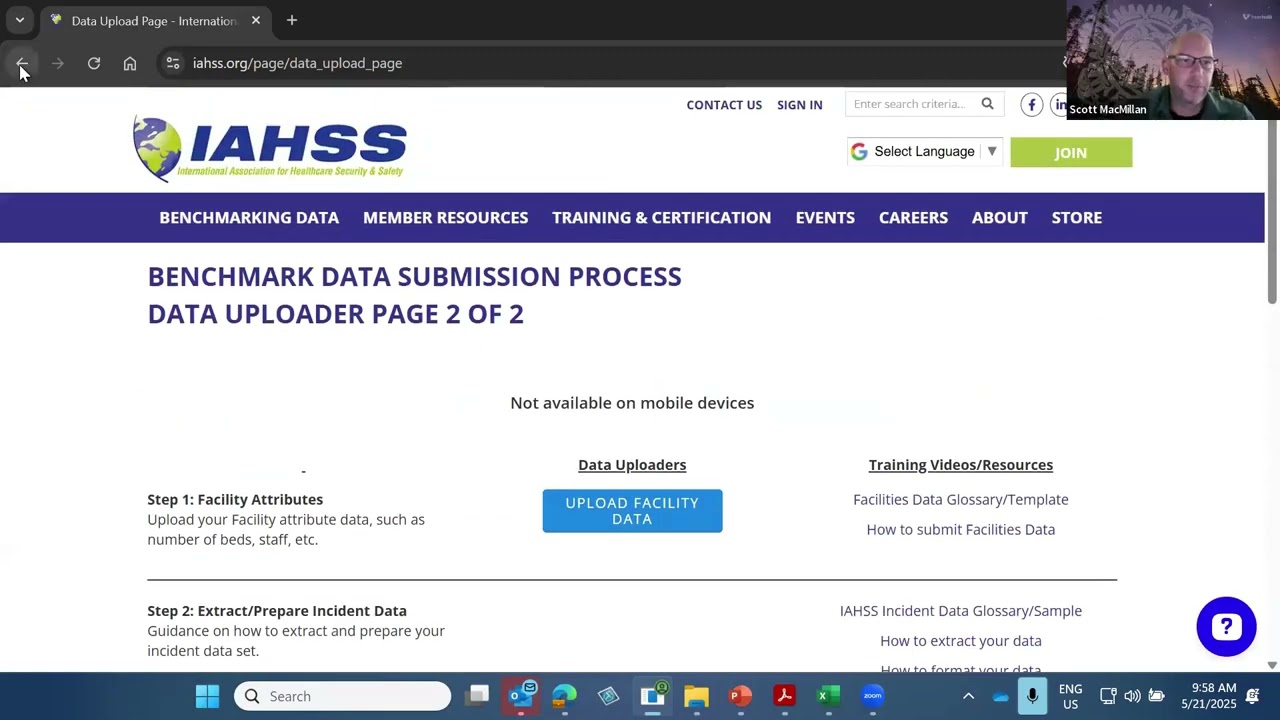The image size is (1280, 720).
Task: Click the browser back arrow
Action: [22, 63]
